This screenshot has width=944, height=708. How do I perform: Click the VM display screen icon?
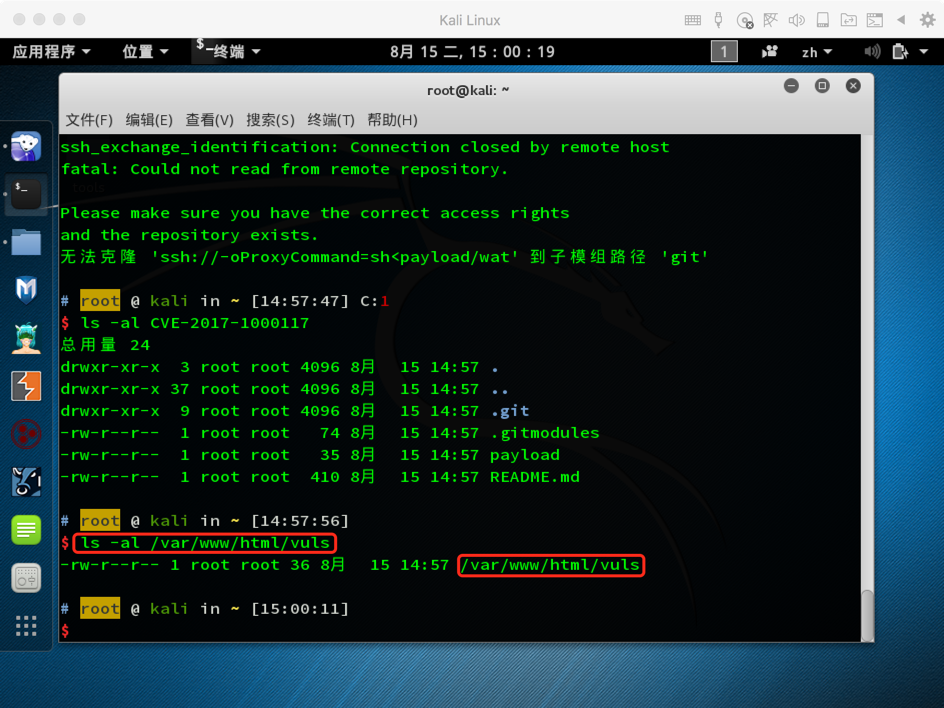click(822, 20)
